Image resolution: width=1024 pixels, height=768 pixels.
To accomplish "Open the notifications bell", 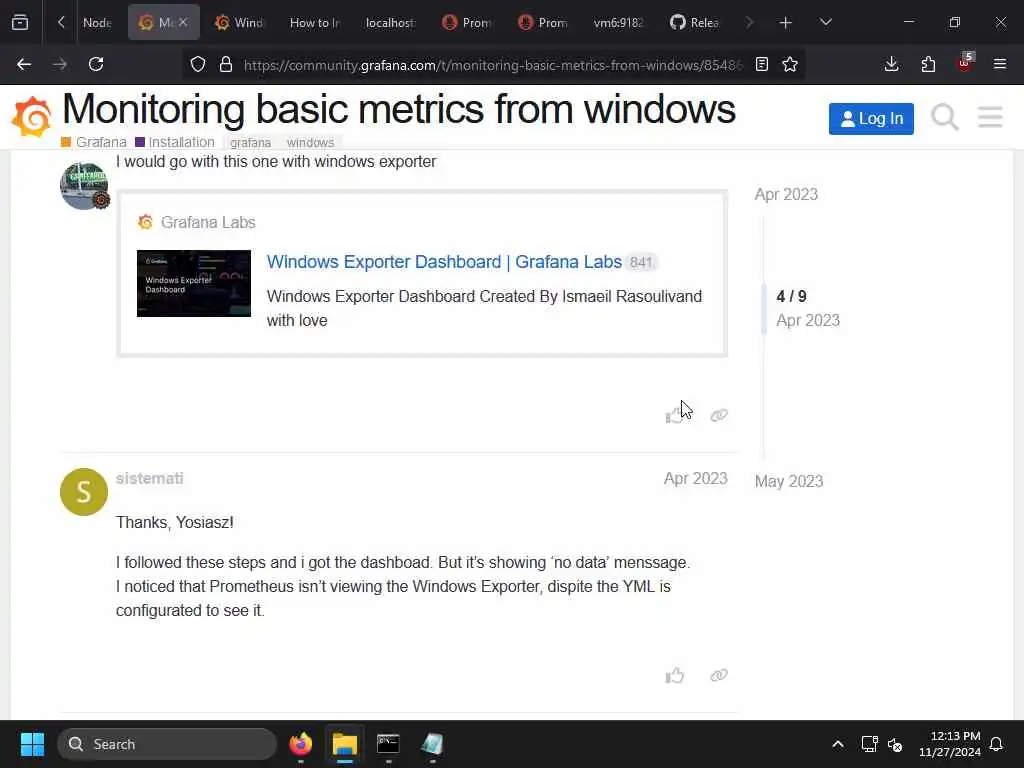I will click(x=997, y=744).
